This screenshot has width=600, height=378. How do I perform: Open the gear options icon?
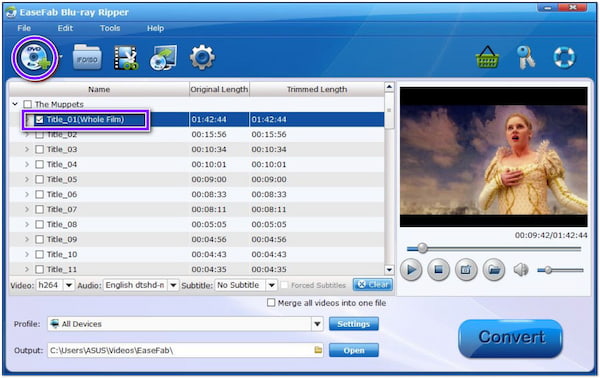(x=202, y=57)
